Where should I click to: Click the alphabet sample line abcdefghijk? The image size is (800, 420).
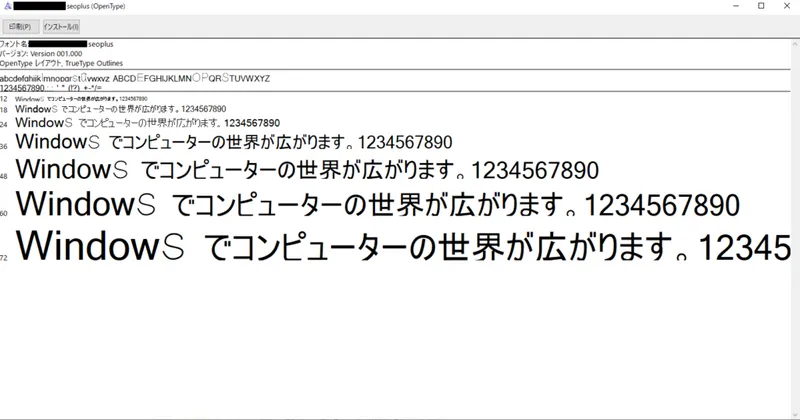coord(135,78)
